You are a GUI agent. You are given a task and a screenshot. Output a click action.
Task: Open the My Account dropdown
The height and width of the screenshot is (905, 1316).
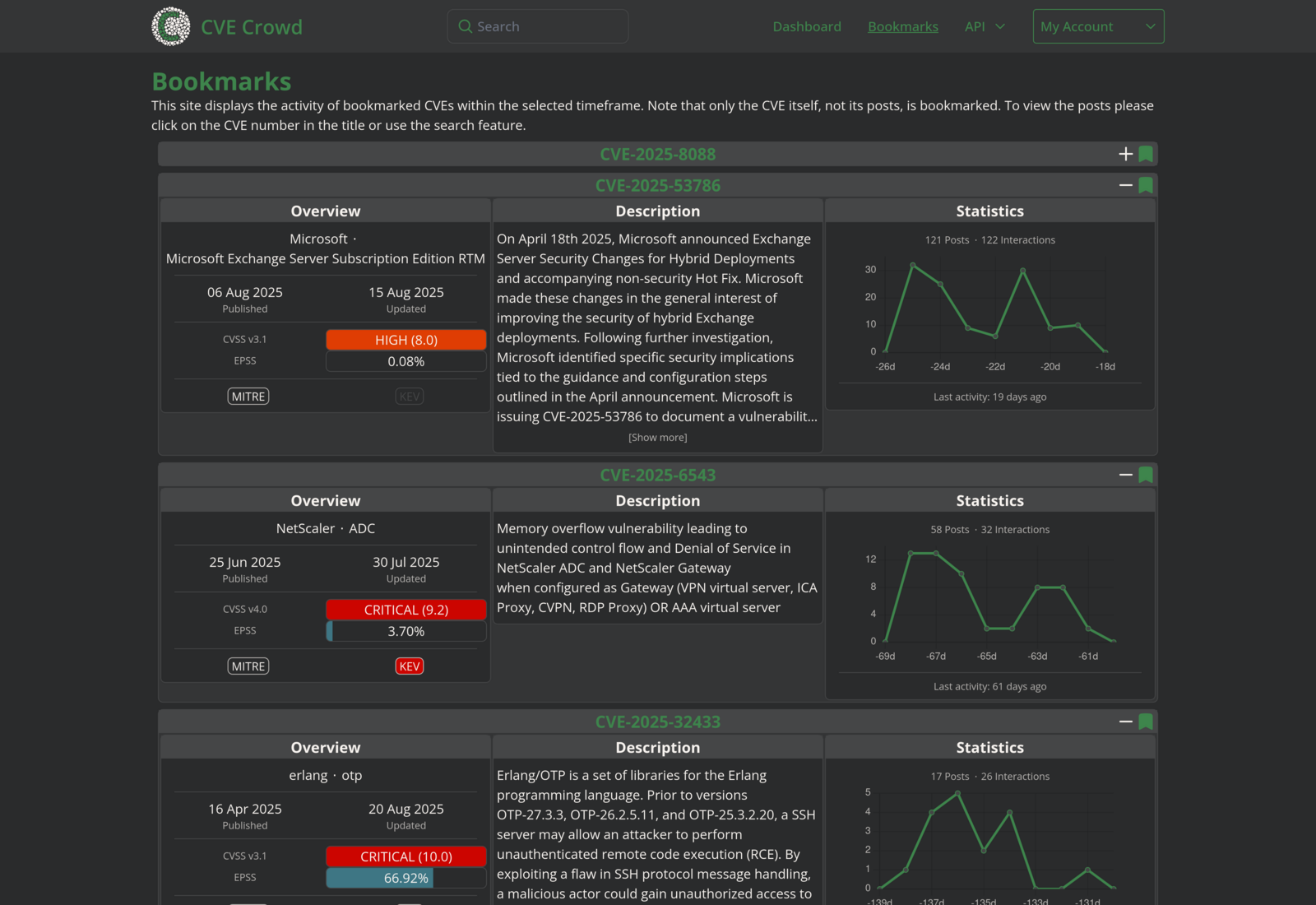(x=1098, y=26)
